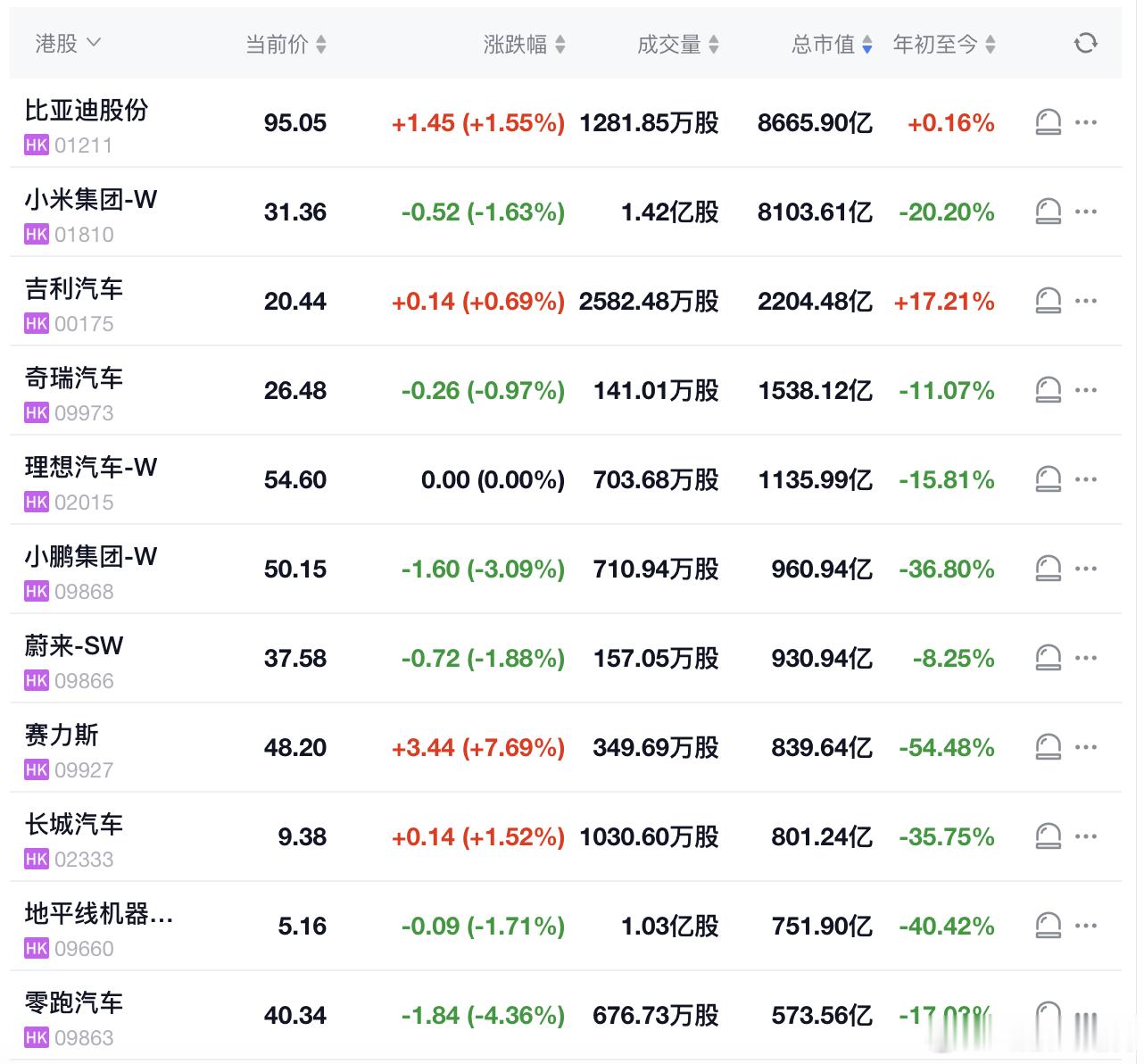Open more options for 比亚迪股份
Screen dimensions: 1144x1064
click(1086, 122)
